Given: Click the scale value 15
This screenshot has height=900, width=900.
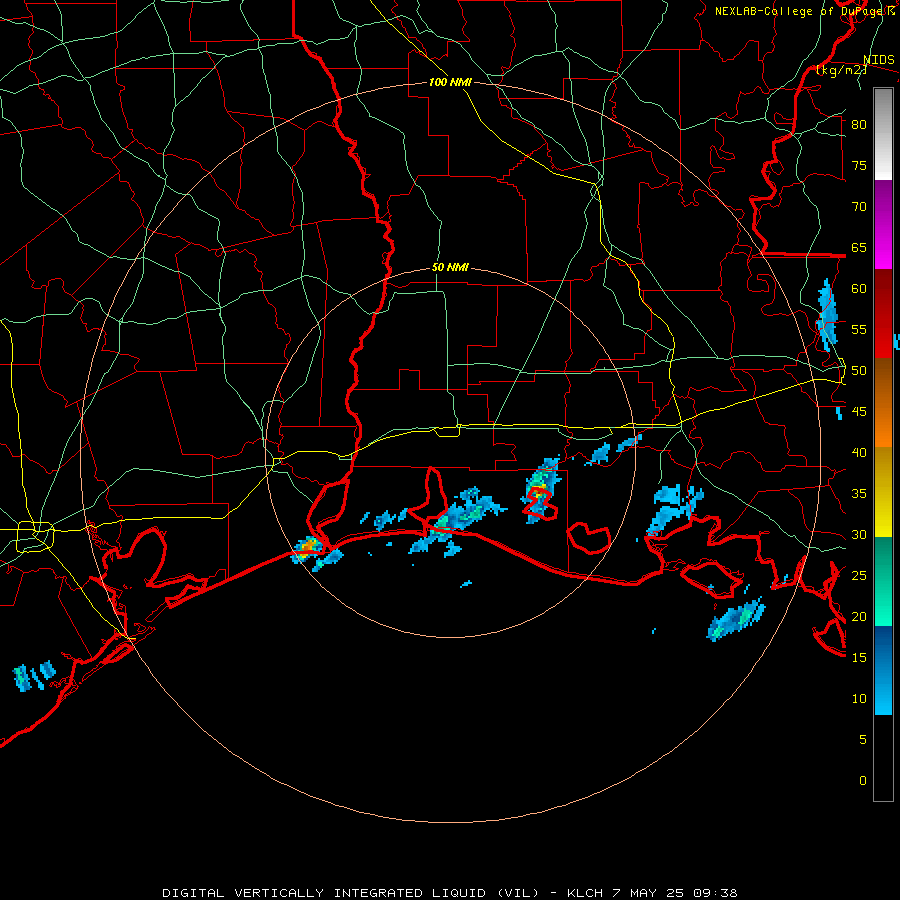Looking at the screenshot, I should pos(859,658).
